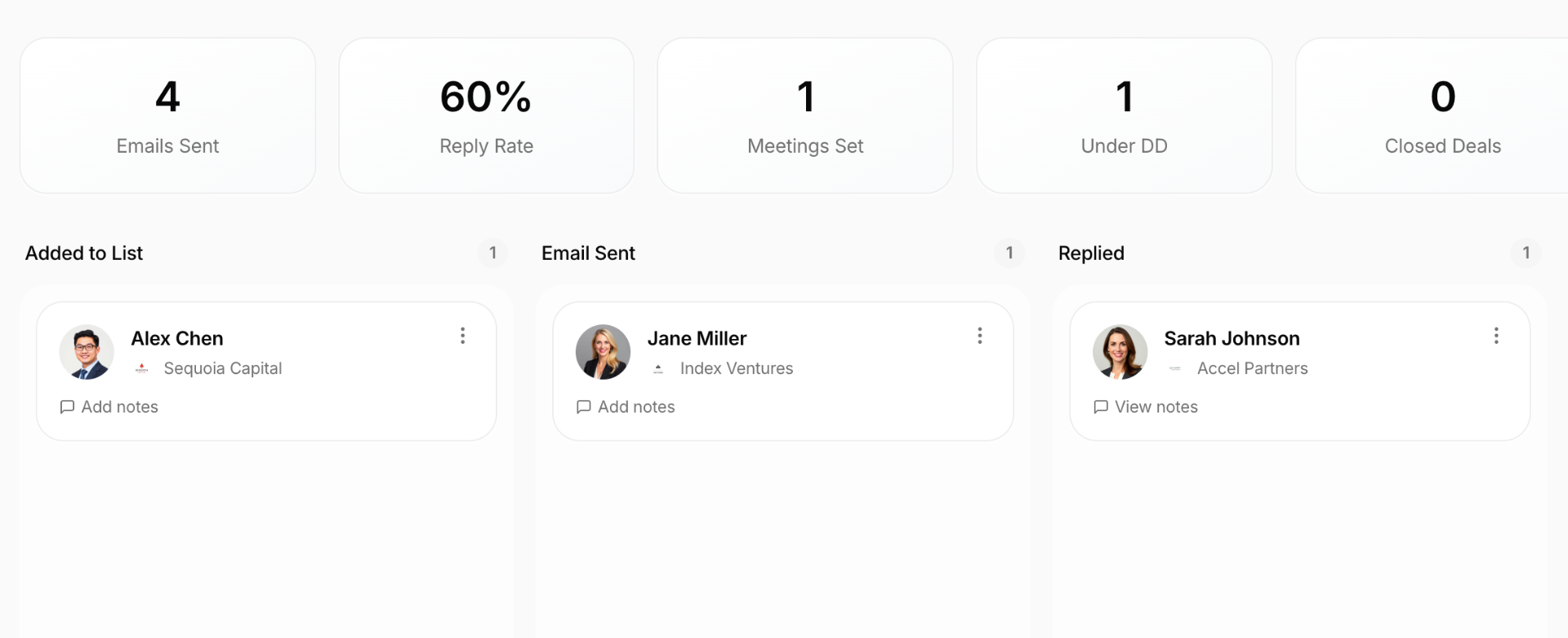Screen dimensions: 1568x638
Task: Click the Added to List column header
Action: 84,253
